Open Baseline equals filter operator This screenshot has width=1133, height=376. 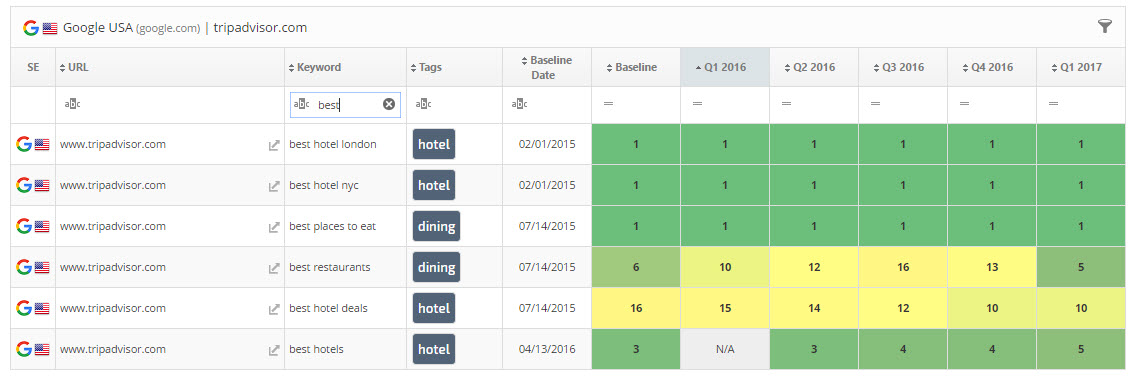pos(608,104)
